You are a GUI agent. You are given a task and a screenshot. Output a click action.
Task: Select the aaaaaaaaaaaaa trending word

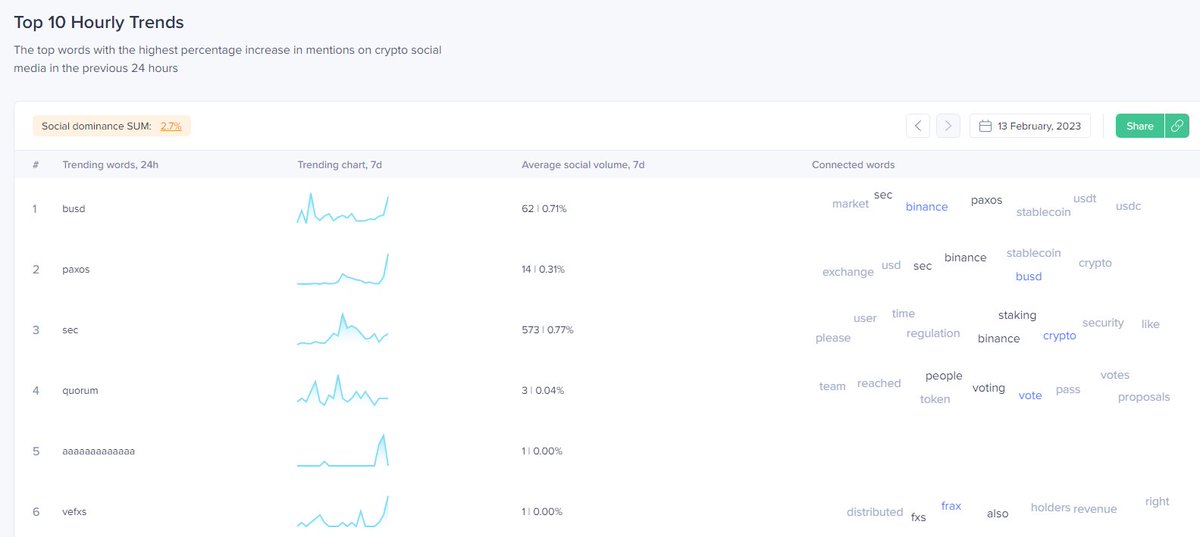(x=98, y=451)
